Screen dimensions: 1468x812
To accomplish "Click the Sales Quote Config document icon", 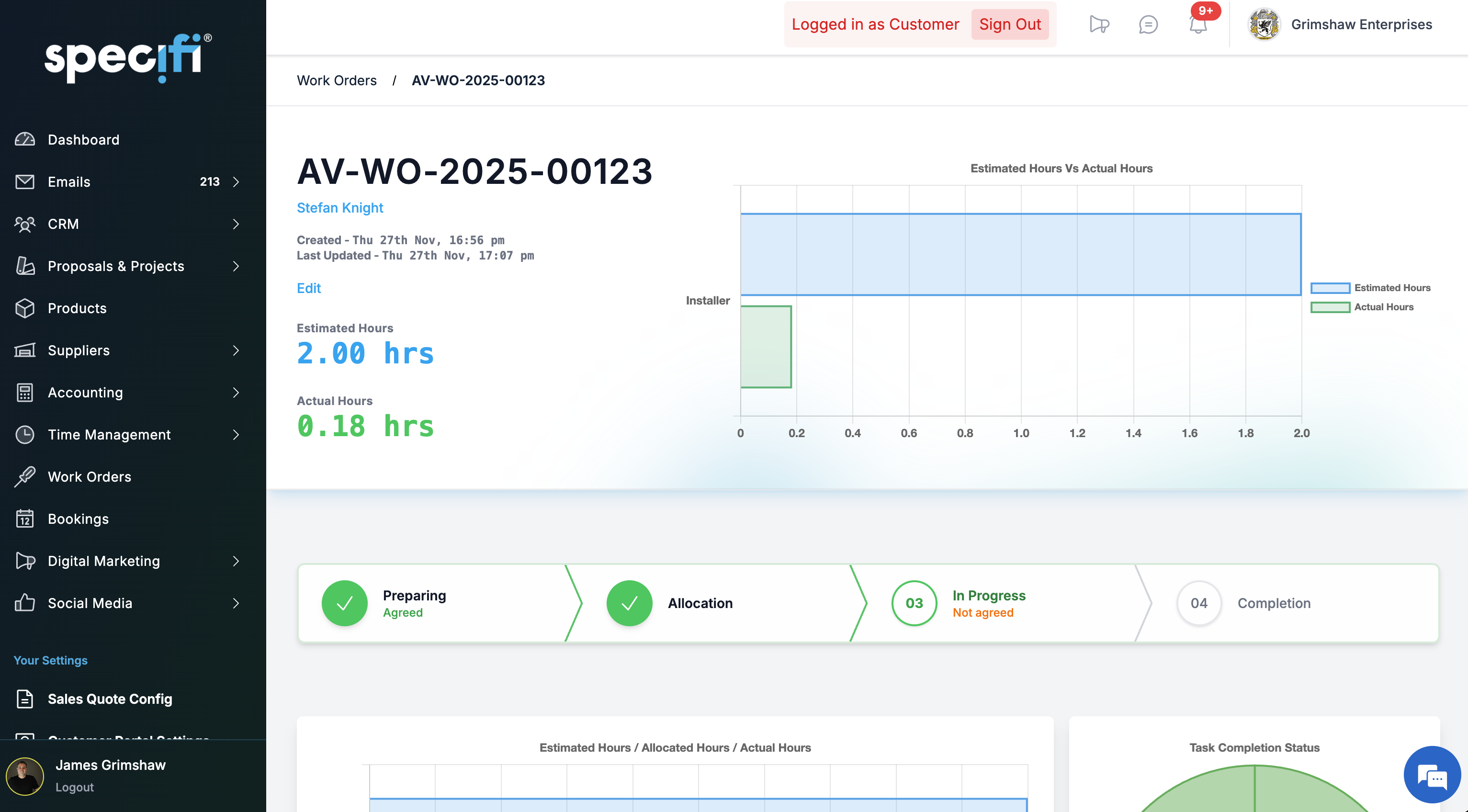I will (24, 699).
